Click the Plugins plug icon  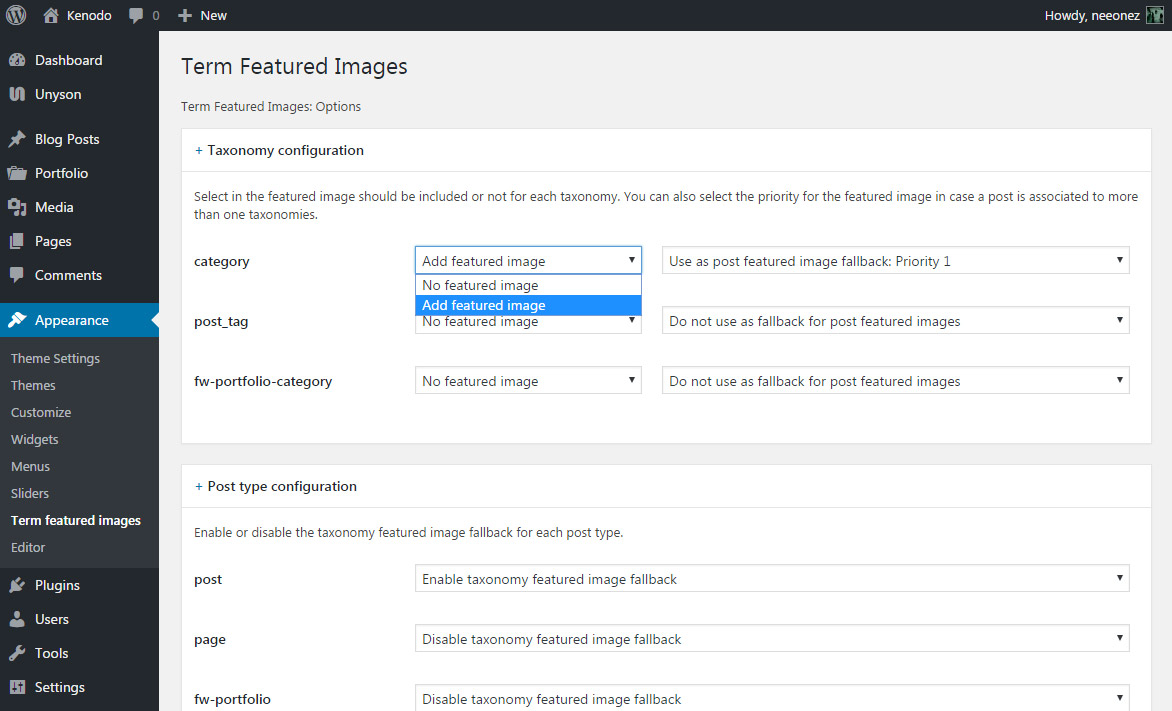coord(17,585)
